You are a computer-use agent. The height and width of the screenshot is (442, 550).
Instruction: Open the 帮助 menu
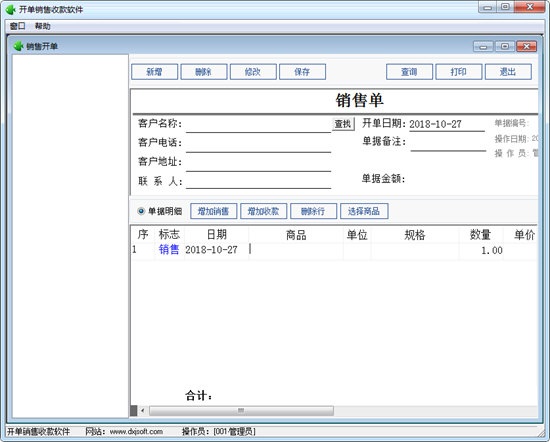click(x=42, y=26)
